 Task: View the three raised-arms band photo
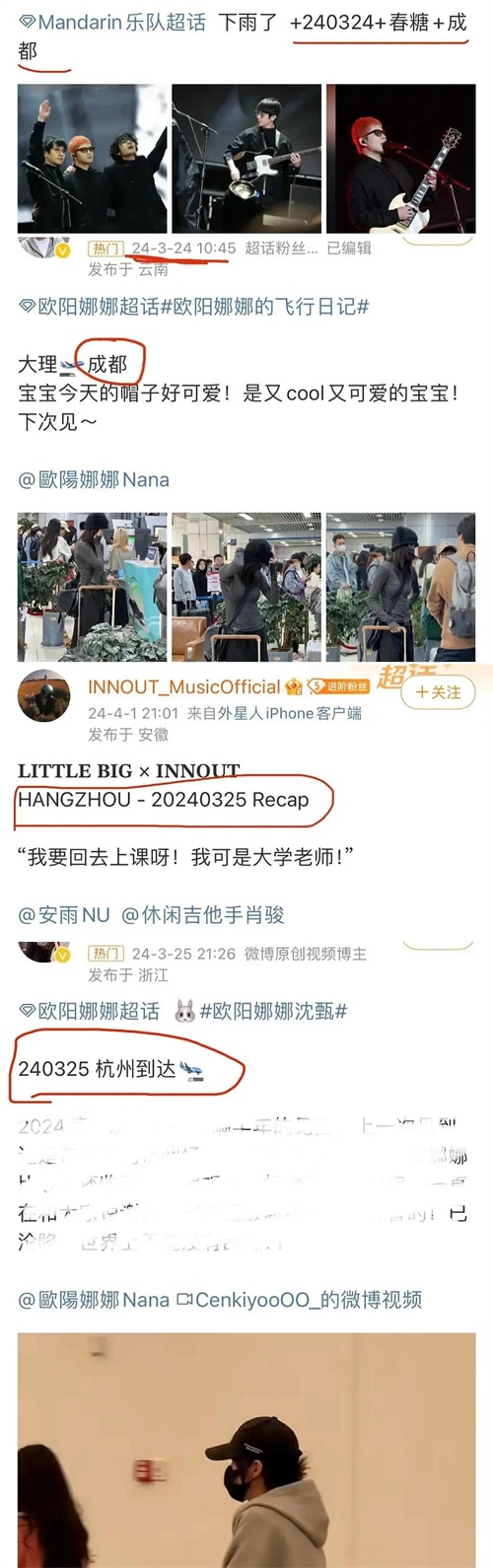(x=93, y=159)
